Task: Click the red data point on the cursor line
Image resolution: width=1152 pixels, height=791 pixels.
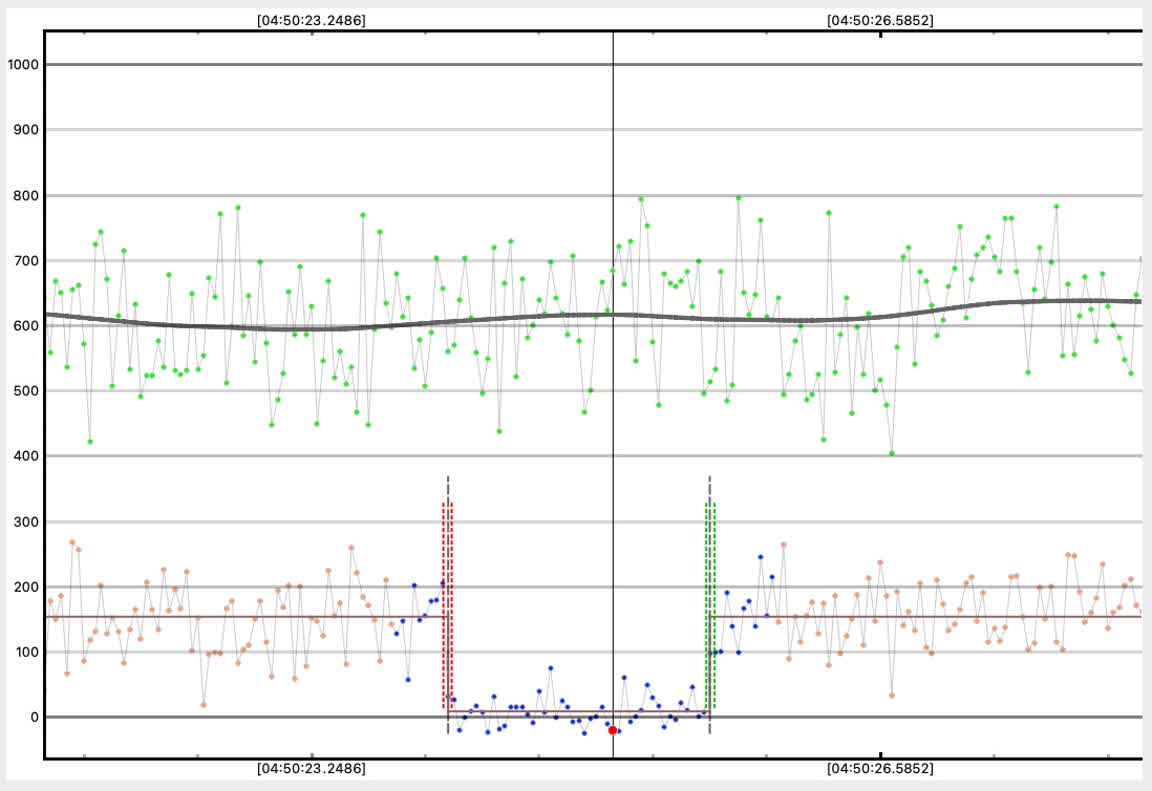Action: (612, 730)
